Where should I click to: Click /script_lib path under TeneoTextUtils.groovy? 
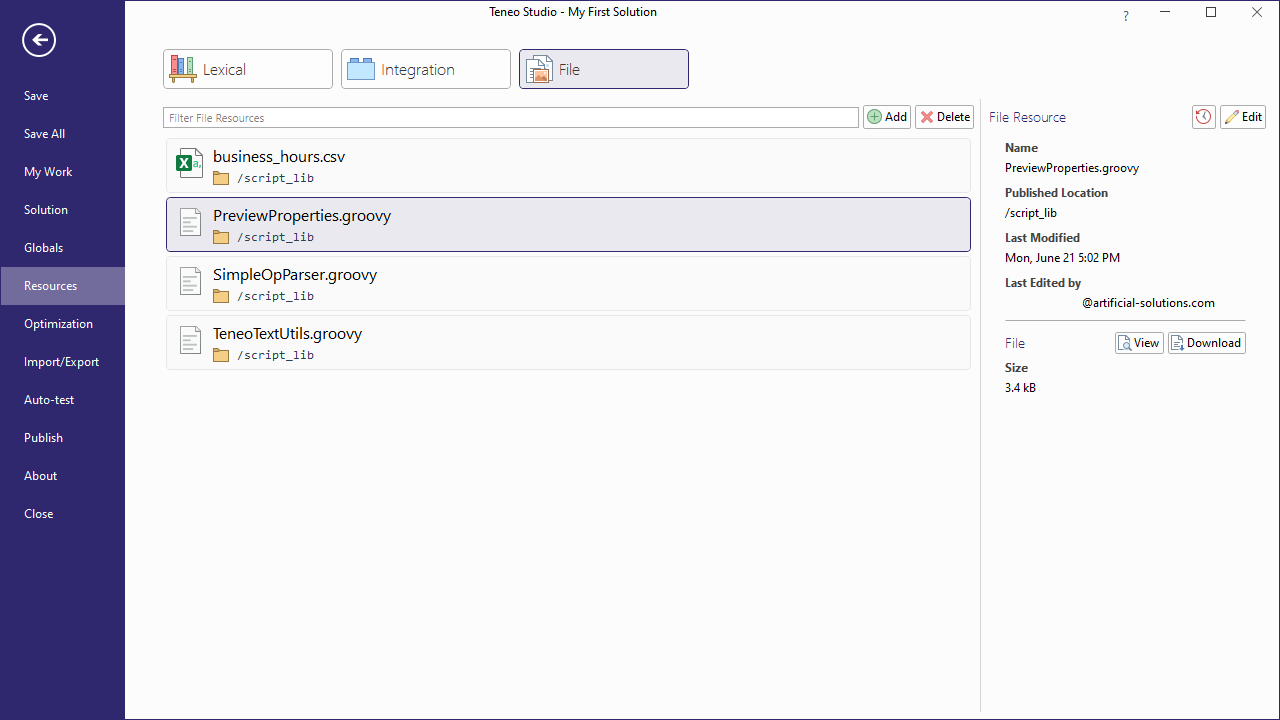pos(275,356)
